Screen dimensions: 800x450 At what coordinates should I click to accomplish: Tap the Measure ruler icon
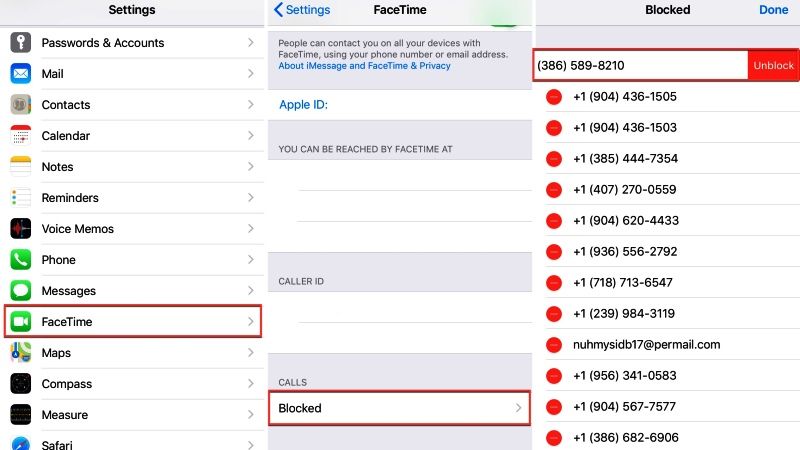point(20,415)
